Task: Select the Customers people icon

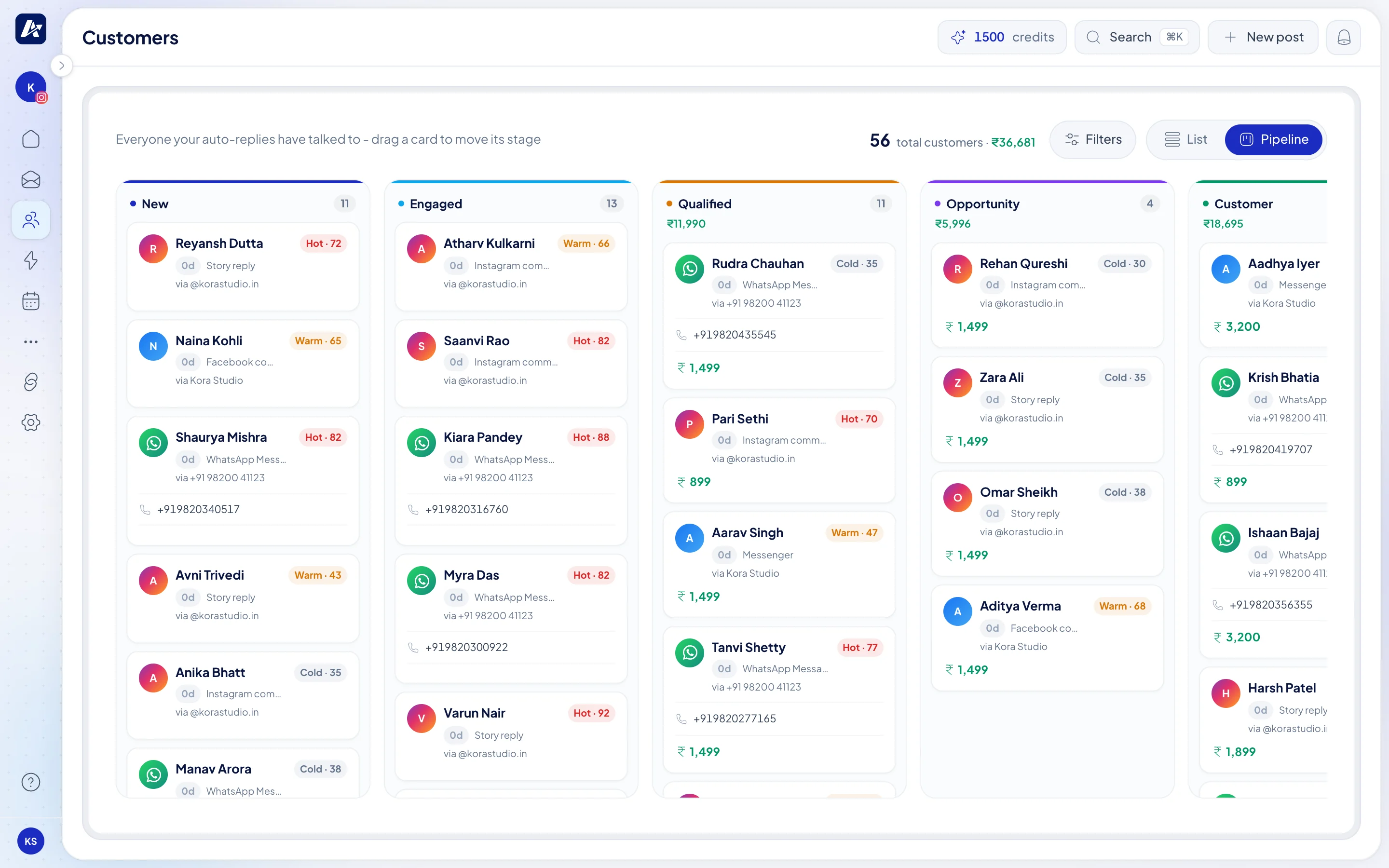Action: coord(30,220)
